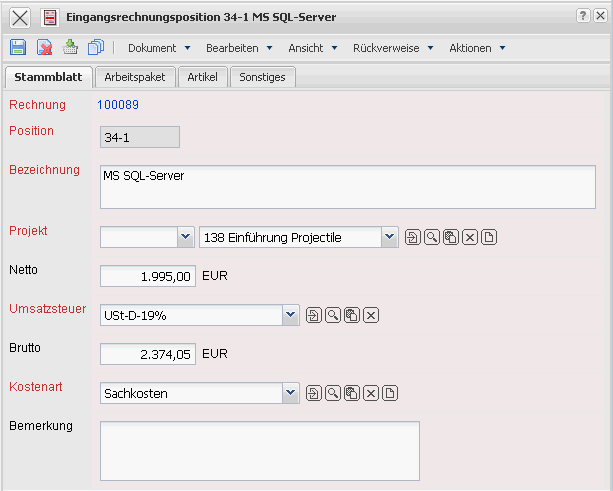Screen dimensions: 613x491
Task: Open the Aktionen menu
Action: click(477, 47)
